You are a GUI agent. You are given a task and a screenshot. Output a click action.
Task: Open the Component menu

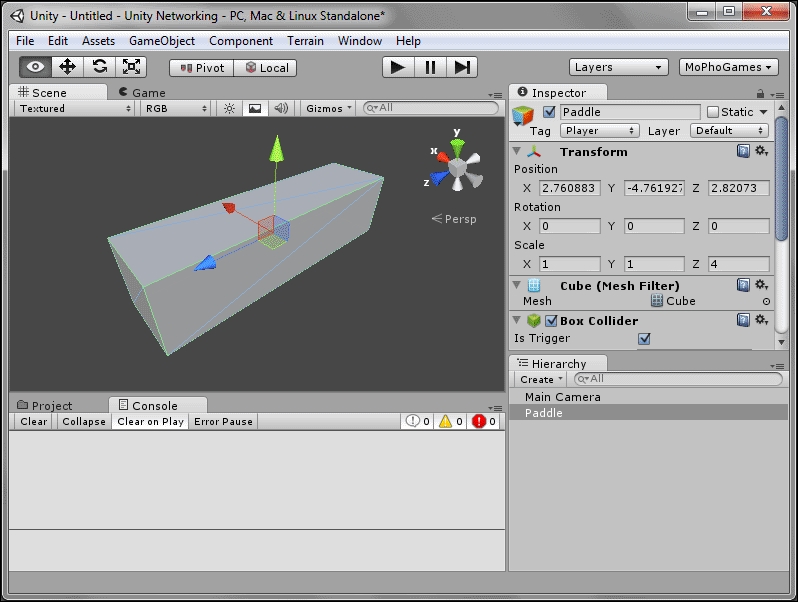(x=241, y=41)
